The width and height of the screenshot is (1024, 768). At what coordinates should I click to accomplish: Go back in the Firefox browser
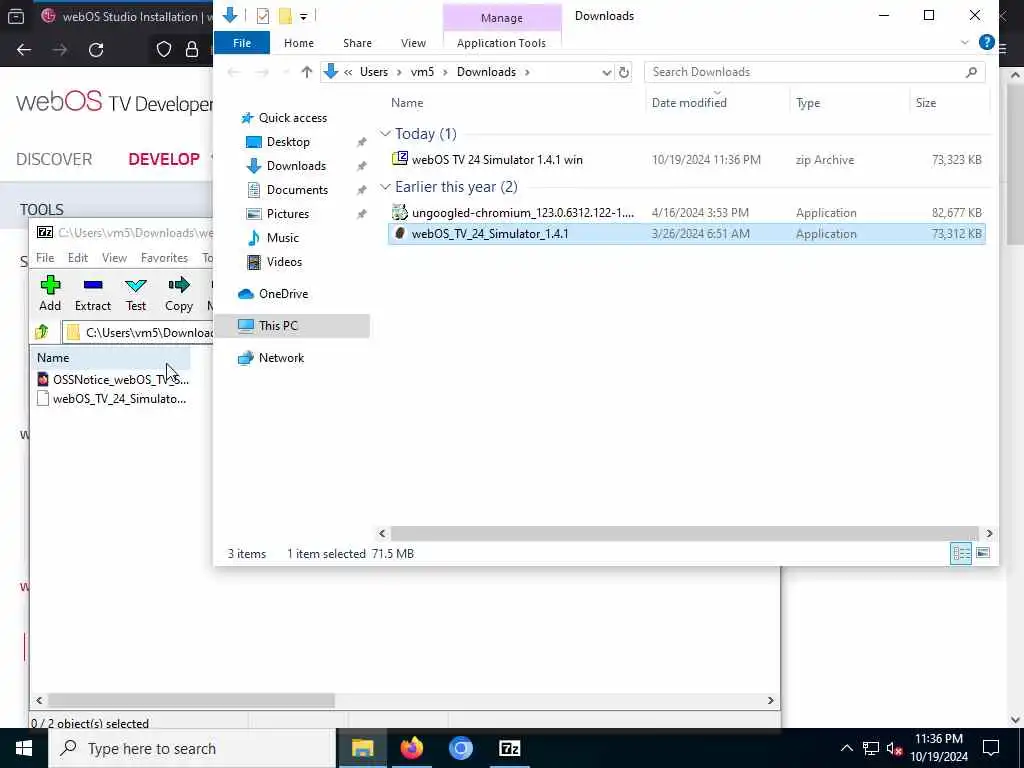(x=24, y=50)
